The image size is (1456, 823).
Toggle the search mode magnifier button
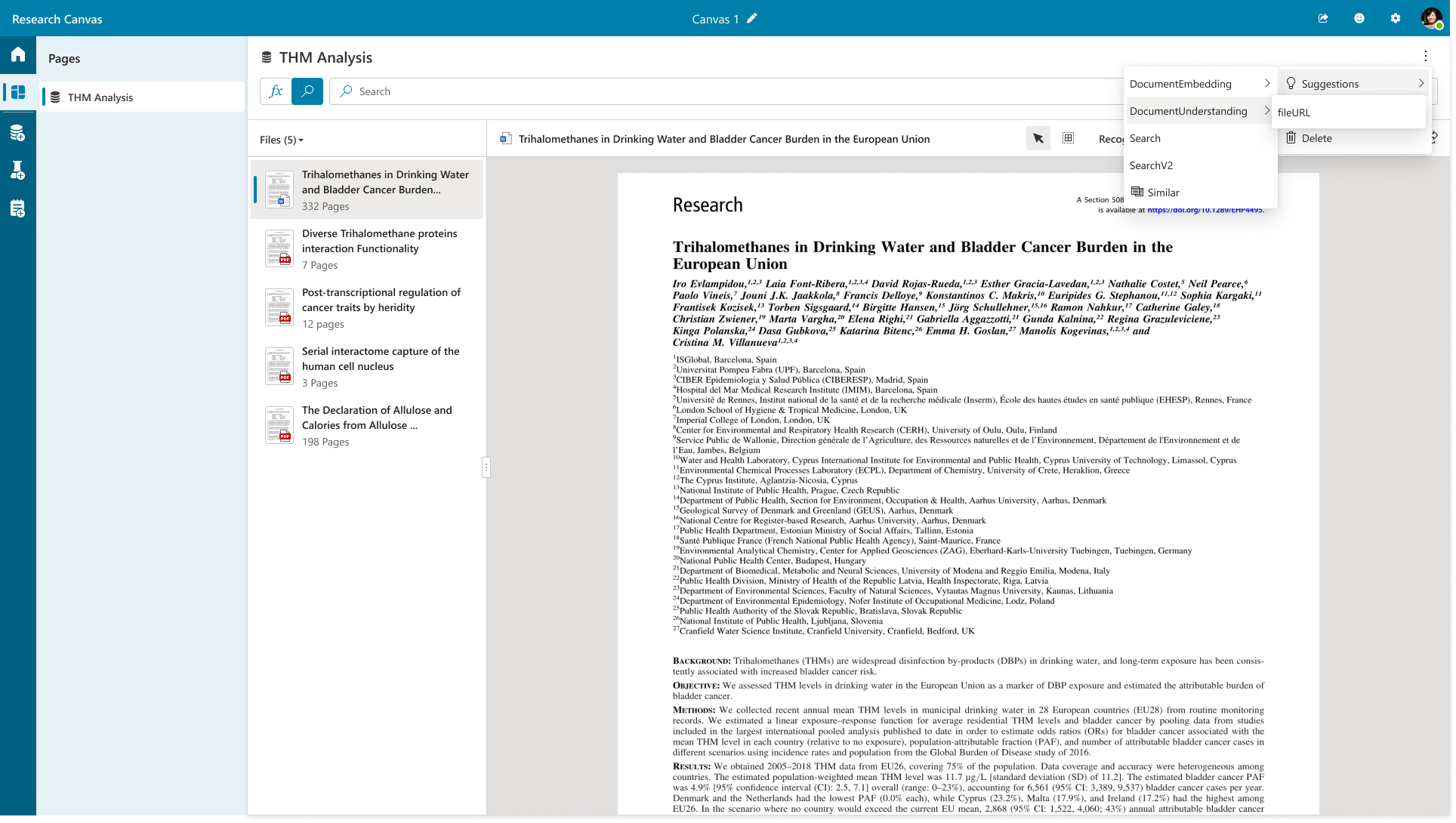pyautogui.click(x=307, y=91)
